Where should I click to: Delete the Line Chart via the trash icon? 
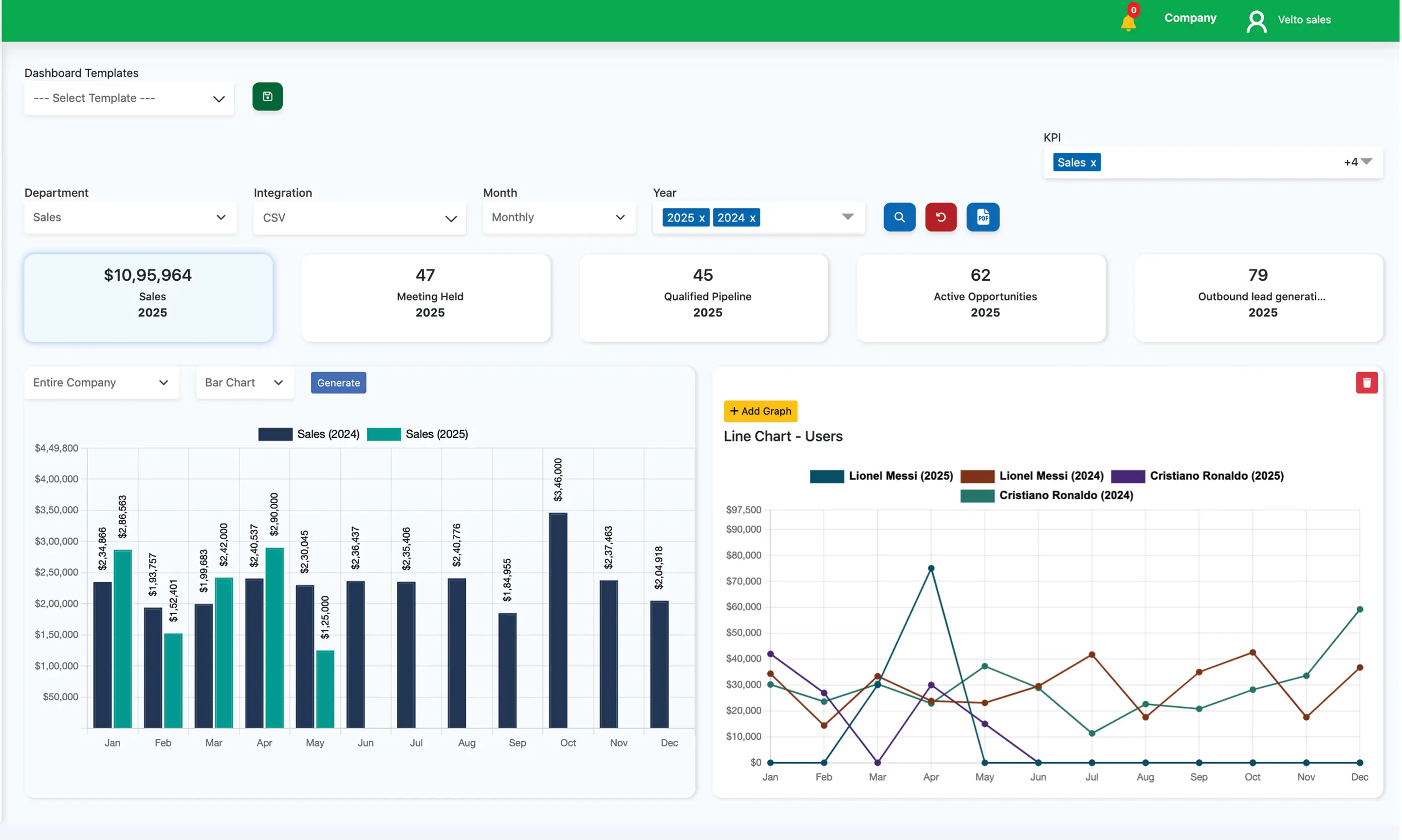click(x=1367, y=383)
